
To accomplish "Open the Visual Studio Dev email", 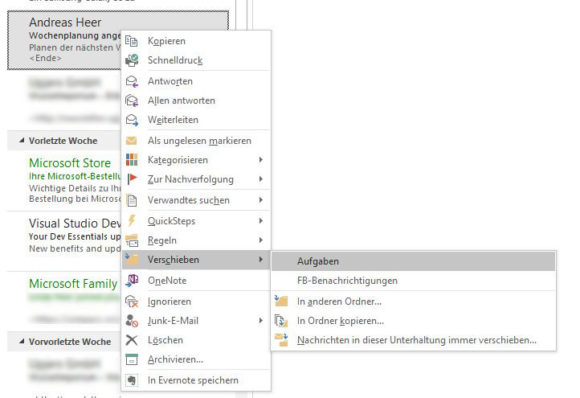I will point(65,240).
